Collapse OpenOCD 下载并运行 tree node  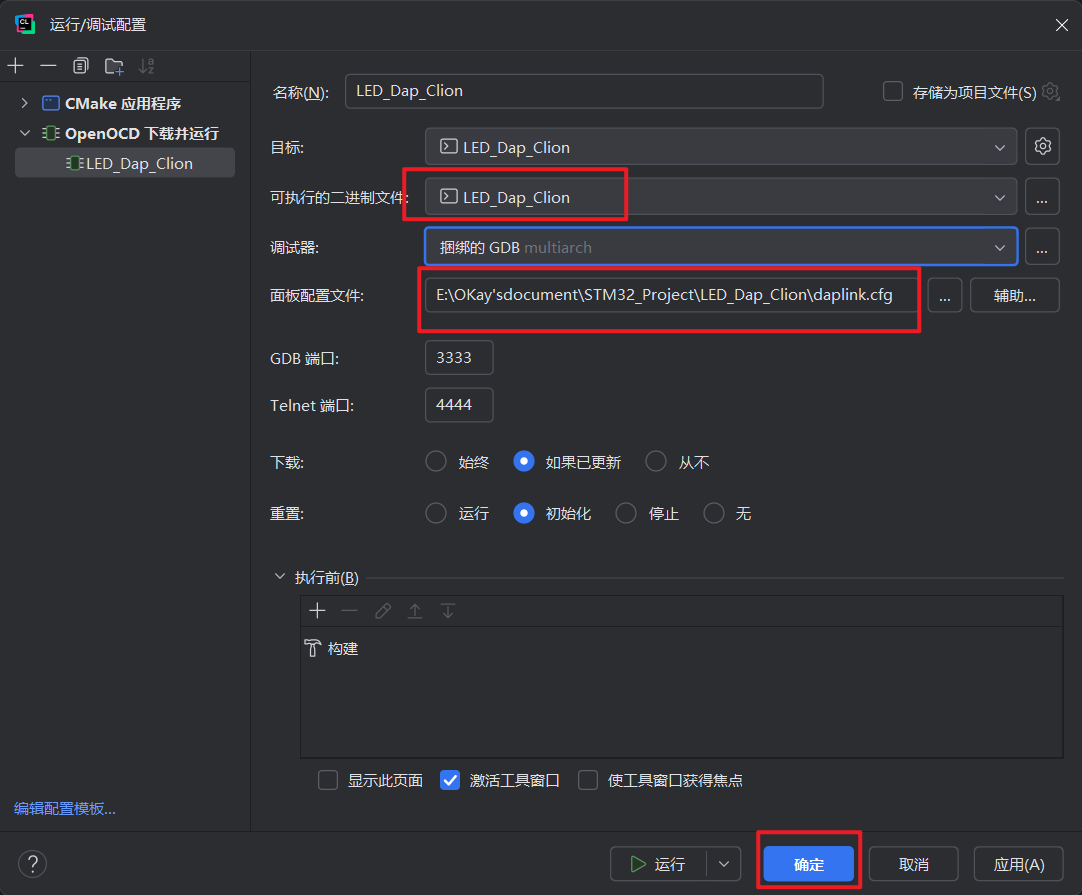(x=25, y=133)
